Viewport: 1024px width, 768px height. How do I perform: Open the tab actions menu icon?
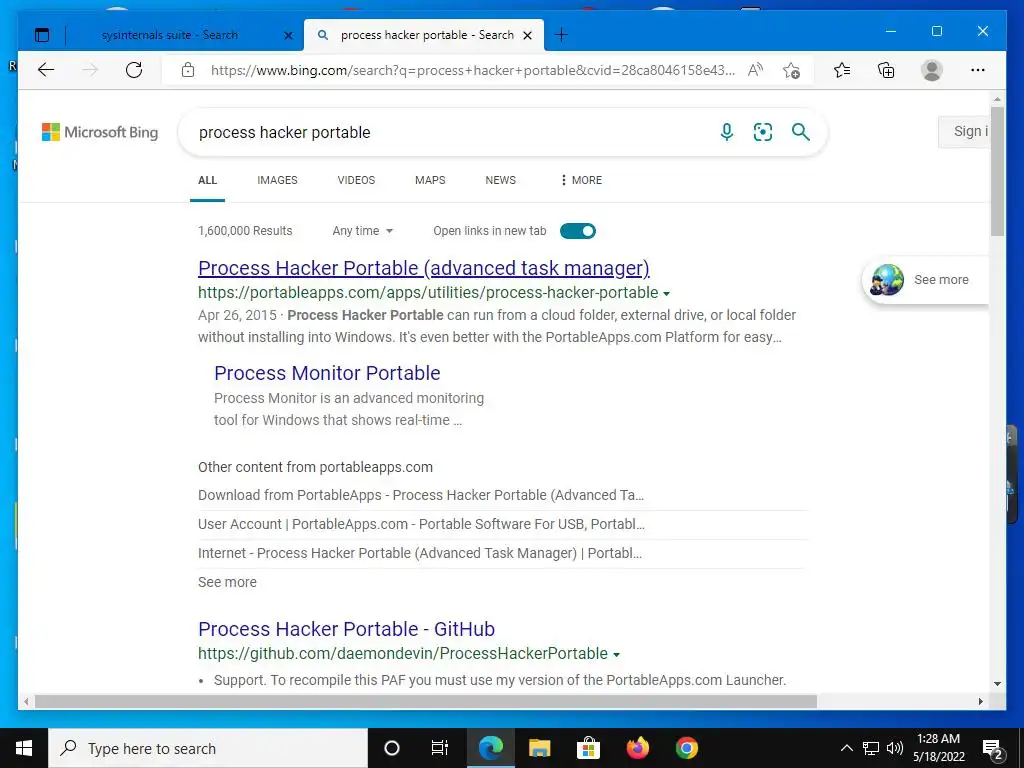click(x=42, y=35)
